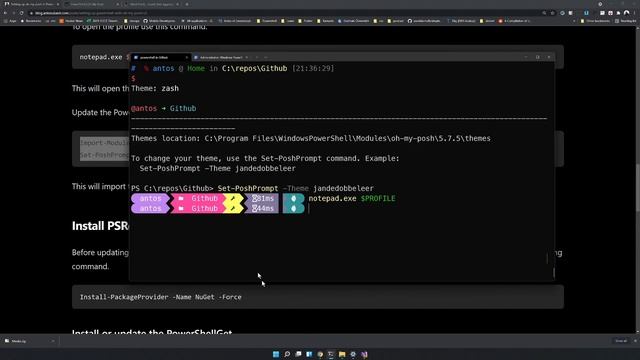Click the Windows Start button

click(x=276, y=354)
